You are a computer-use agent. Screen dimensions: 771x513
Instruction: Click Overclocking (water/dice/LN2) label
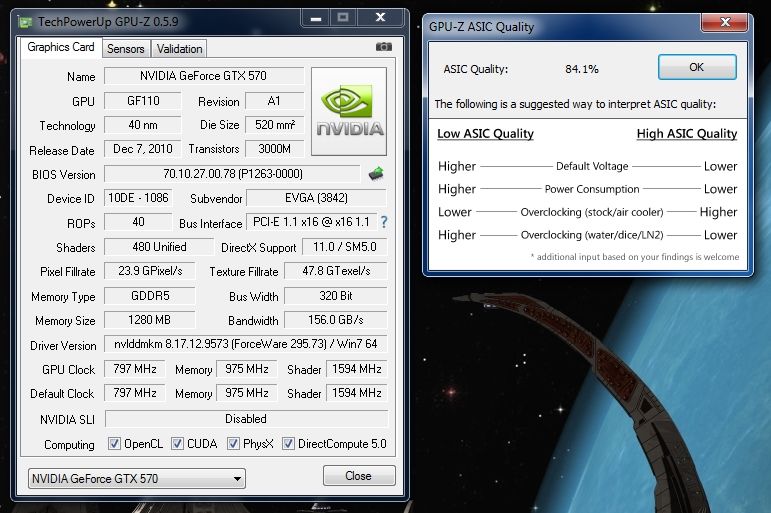tap(592, 235)
